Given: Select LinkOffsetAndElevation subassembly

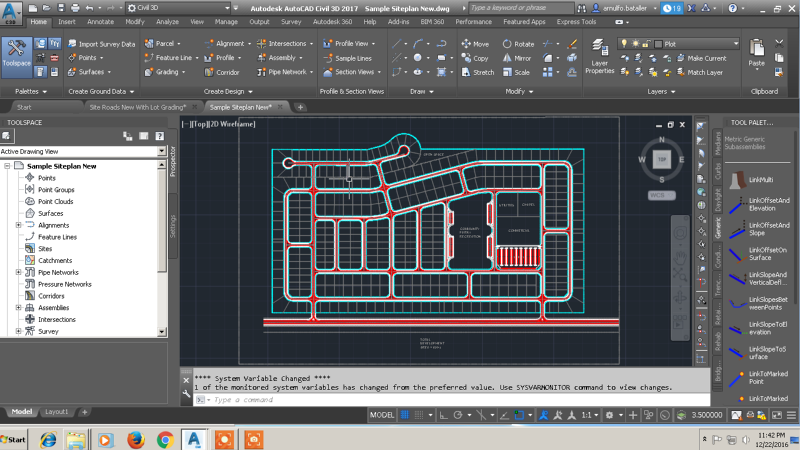Looking at the screenshot, I should click(759, 205).
